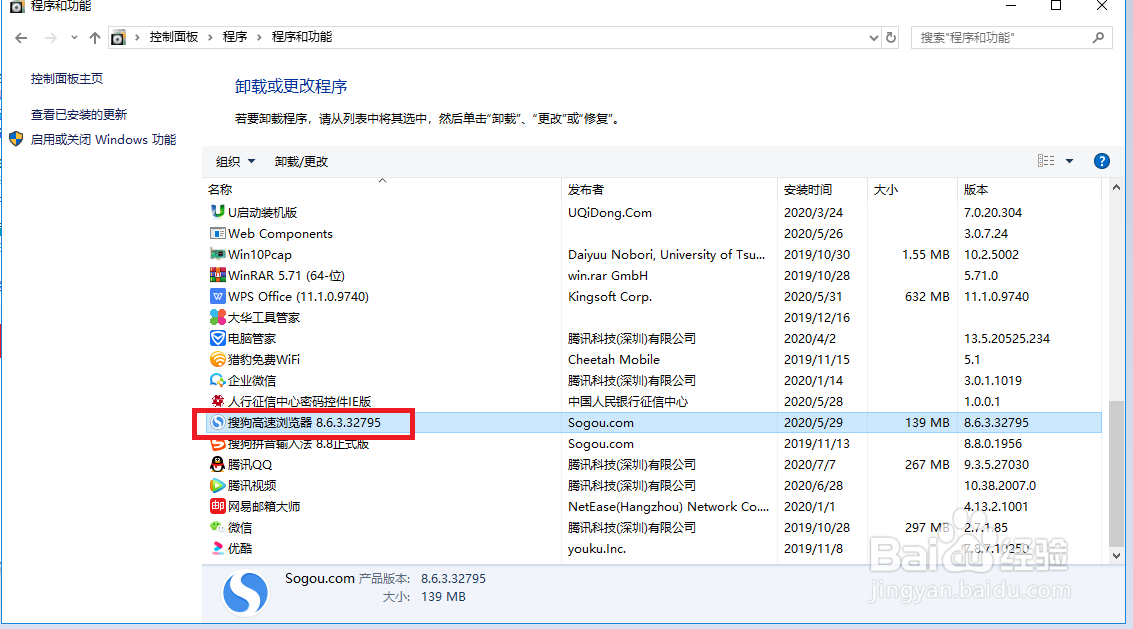Expand the address bar history dropdown arrow
The image size is (1133, 629).
(872, 37)
